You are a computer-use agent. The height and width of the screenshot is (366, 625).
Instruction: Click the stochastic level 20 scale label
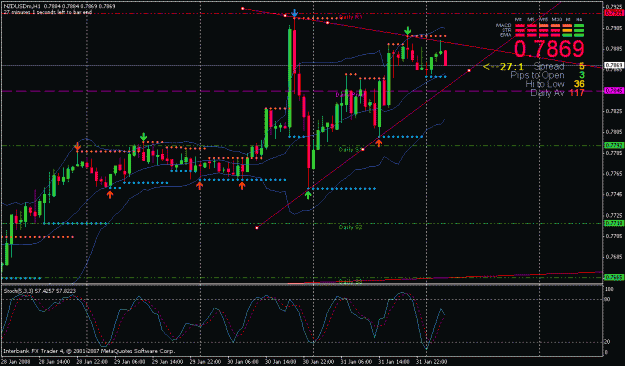607,342
